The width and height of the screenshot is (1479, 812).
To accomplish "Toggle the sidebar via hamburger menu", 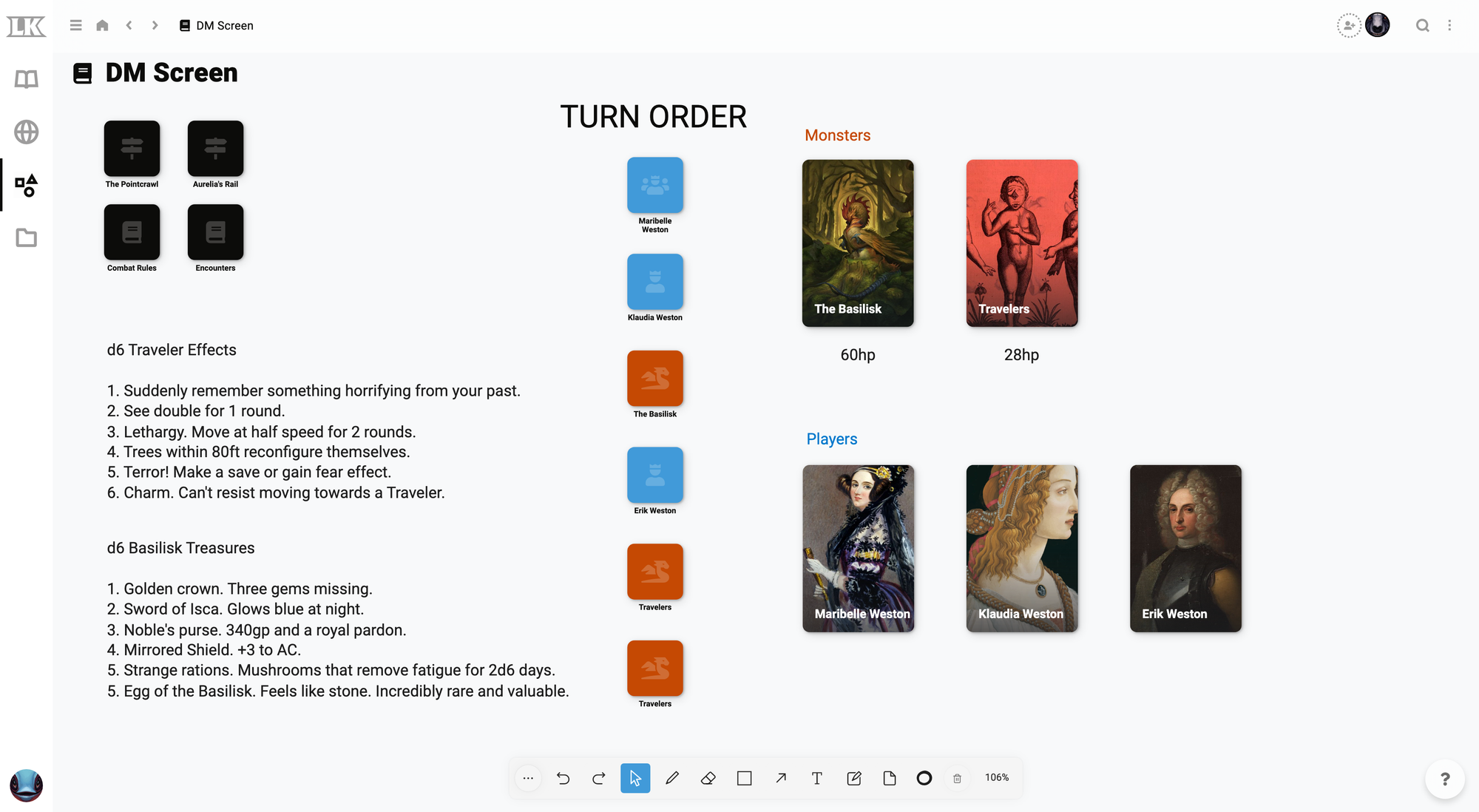I will coord(75,24).
